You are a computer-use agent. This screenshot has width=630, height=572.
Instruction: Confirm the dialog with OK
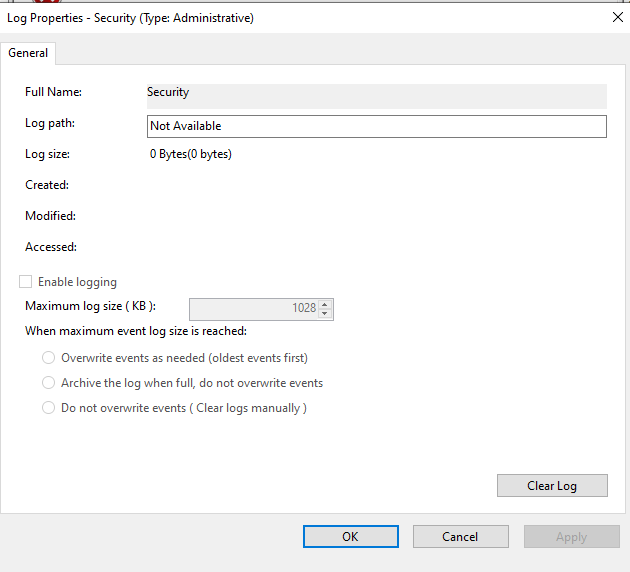tap(350, 537)
